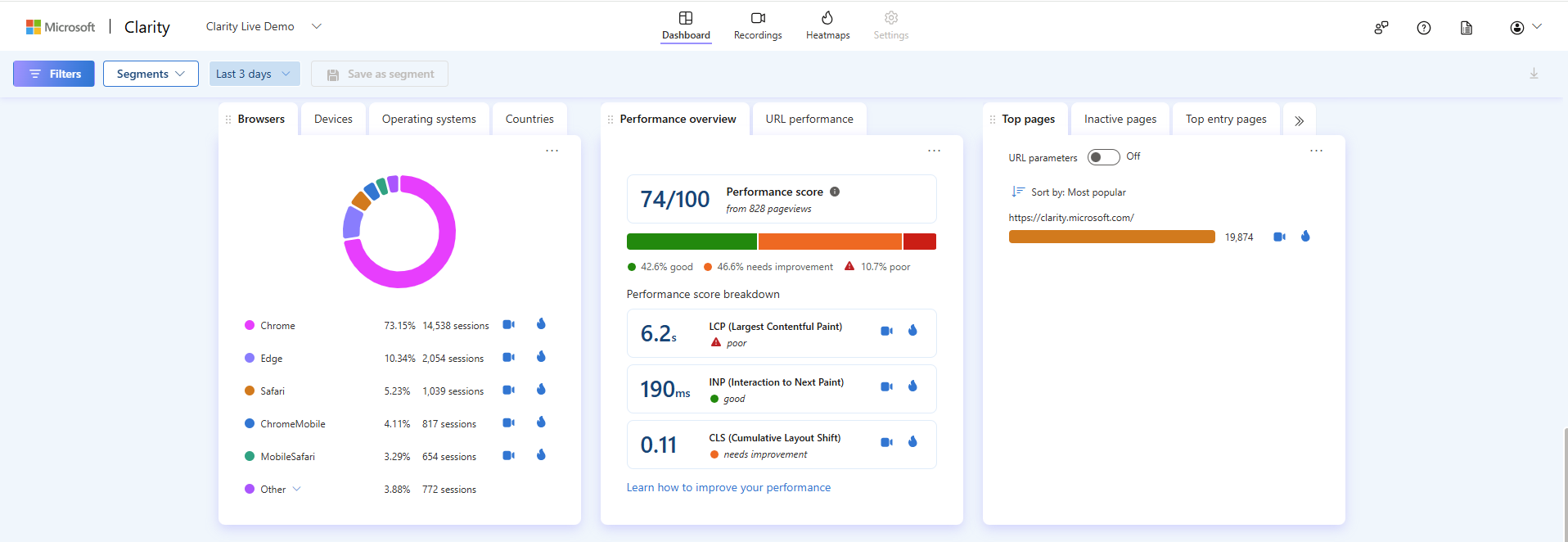1568x542 pixels.
Task: Expand the Other browsers row
Action: click(x=296, y=489)
